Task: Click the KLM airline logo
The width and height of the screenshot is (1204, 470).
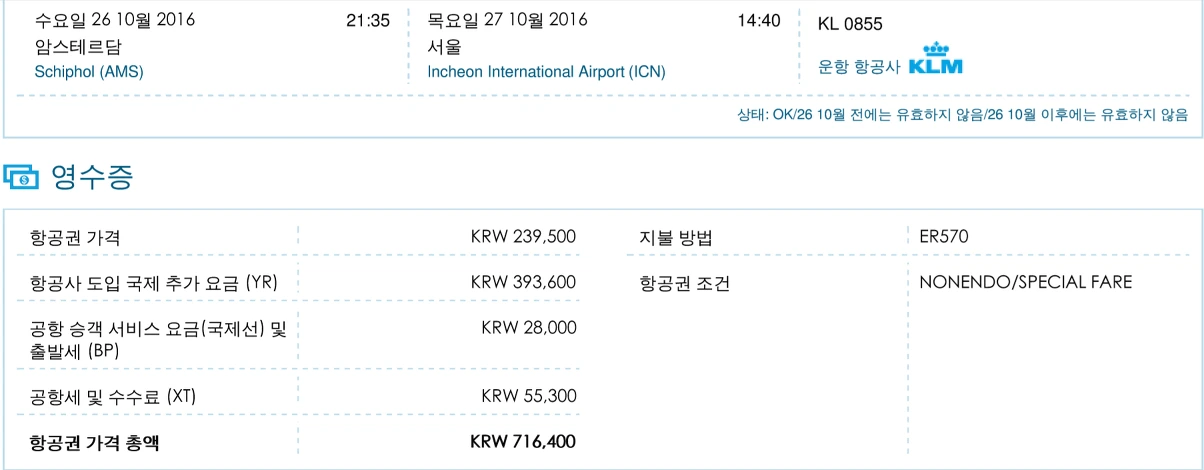Action: 936,58
